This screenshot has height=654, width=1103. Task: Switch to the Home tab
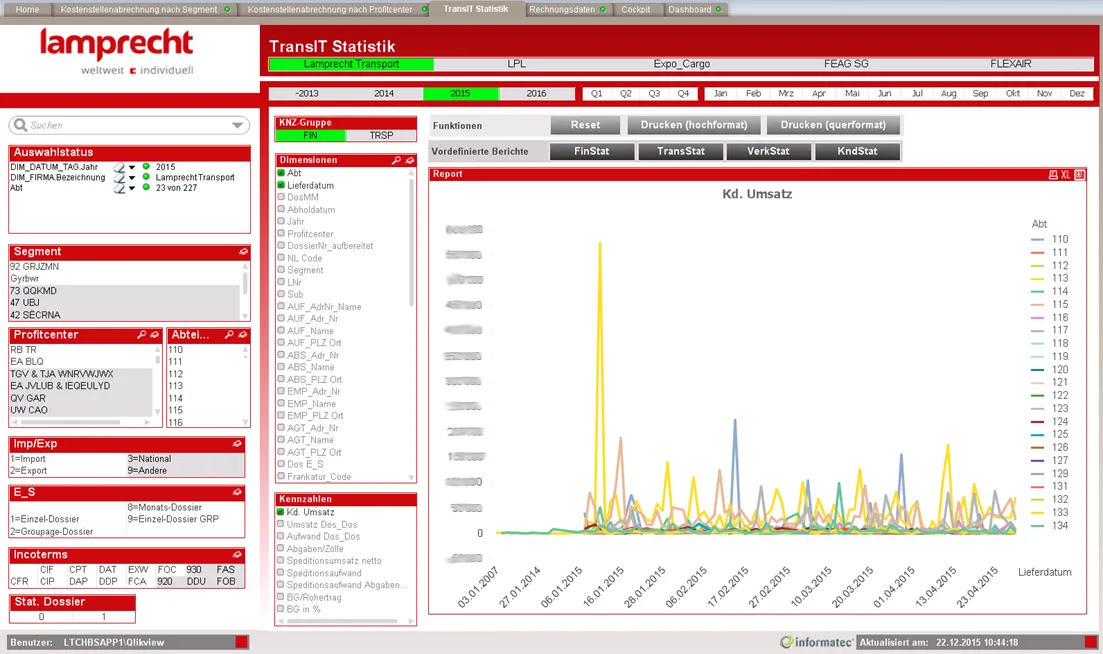tap(27, 9)
